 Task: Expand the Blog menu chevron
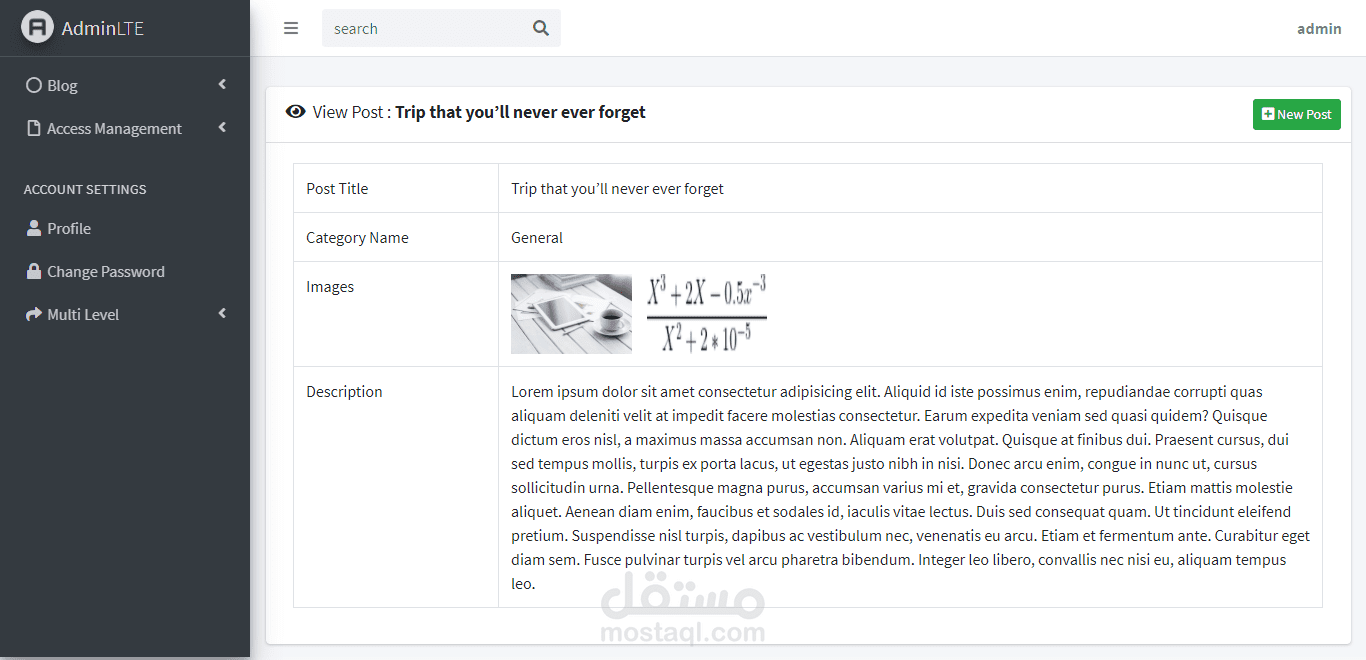pos(222,85)
